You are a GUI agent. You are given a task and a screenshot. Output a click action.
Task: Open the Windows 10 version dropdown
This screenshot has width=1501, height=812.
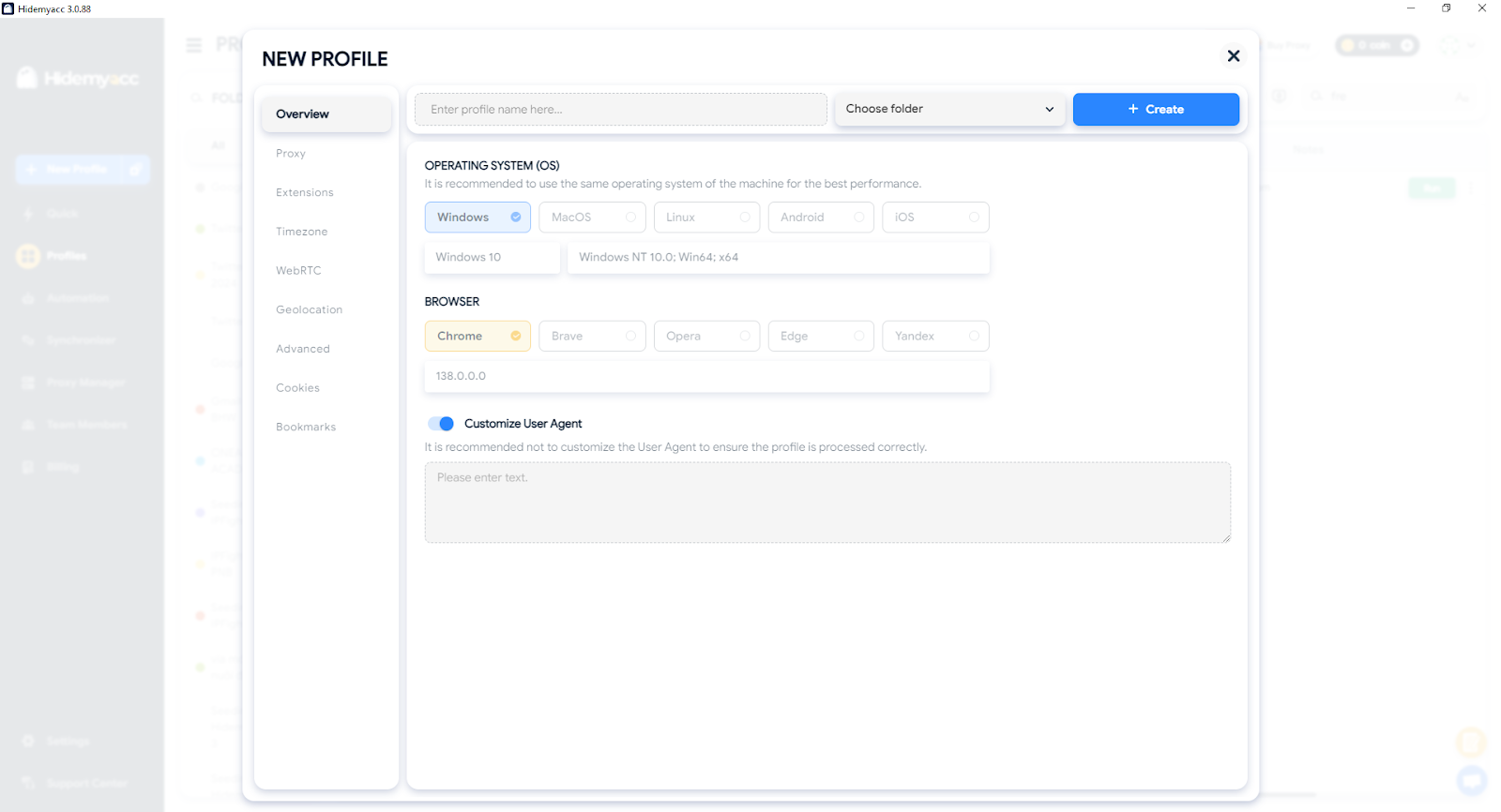(492, 258)
